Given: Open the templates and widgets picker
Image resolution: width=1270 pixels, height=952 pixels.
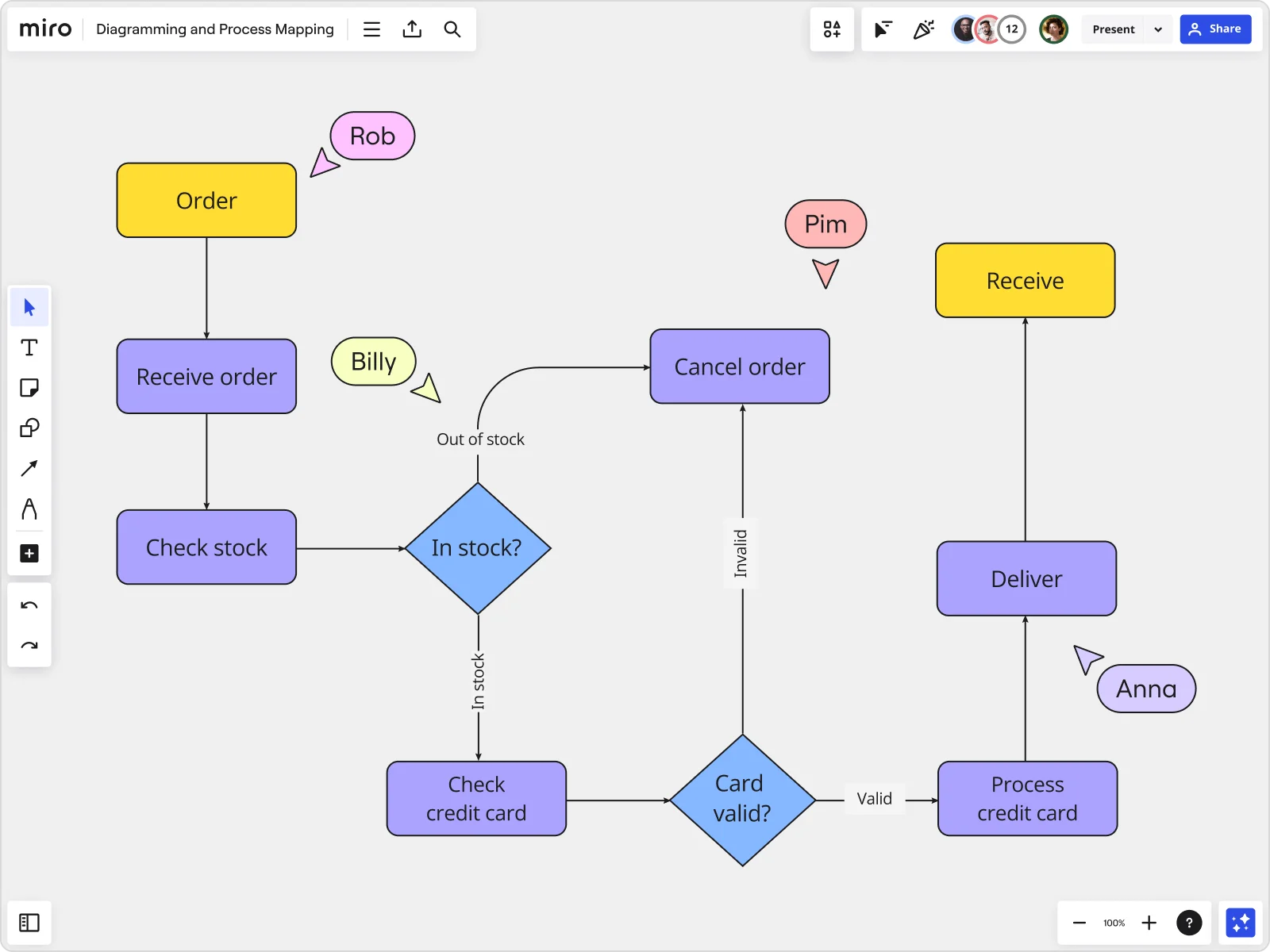Looking at the screenshot, I should [832, 29].
